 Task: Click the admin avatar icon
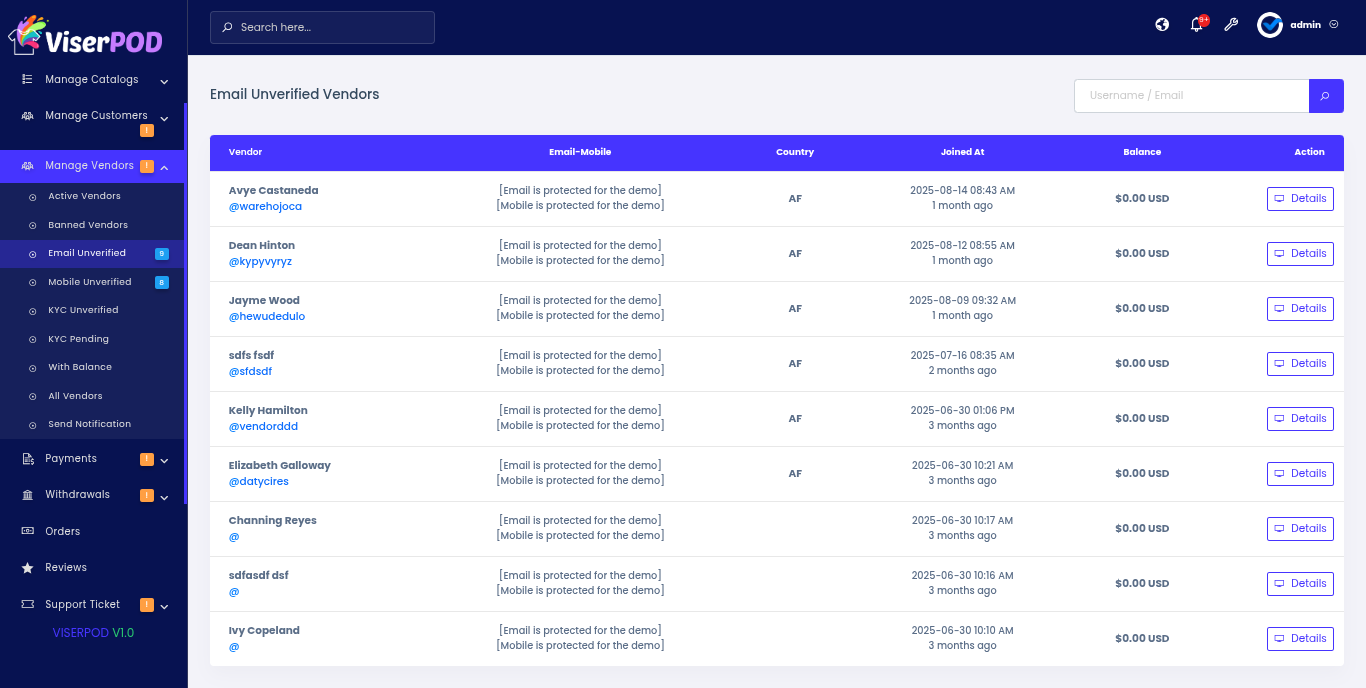coord(1270,25)
